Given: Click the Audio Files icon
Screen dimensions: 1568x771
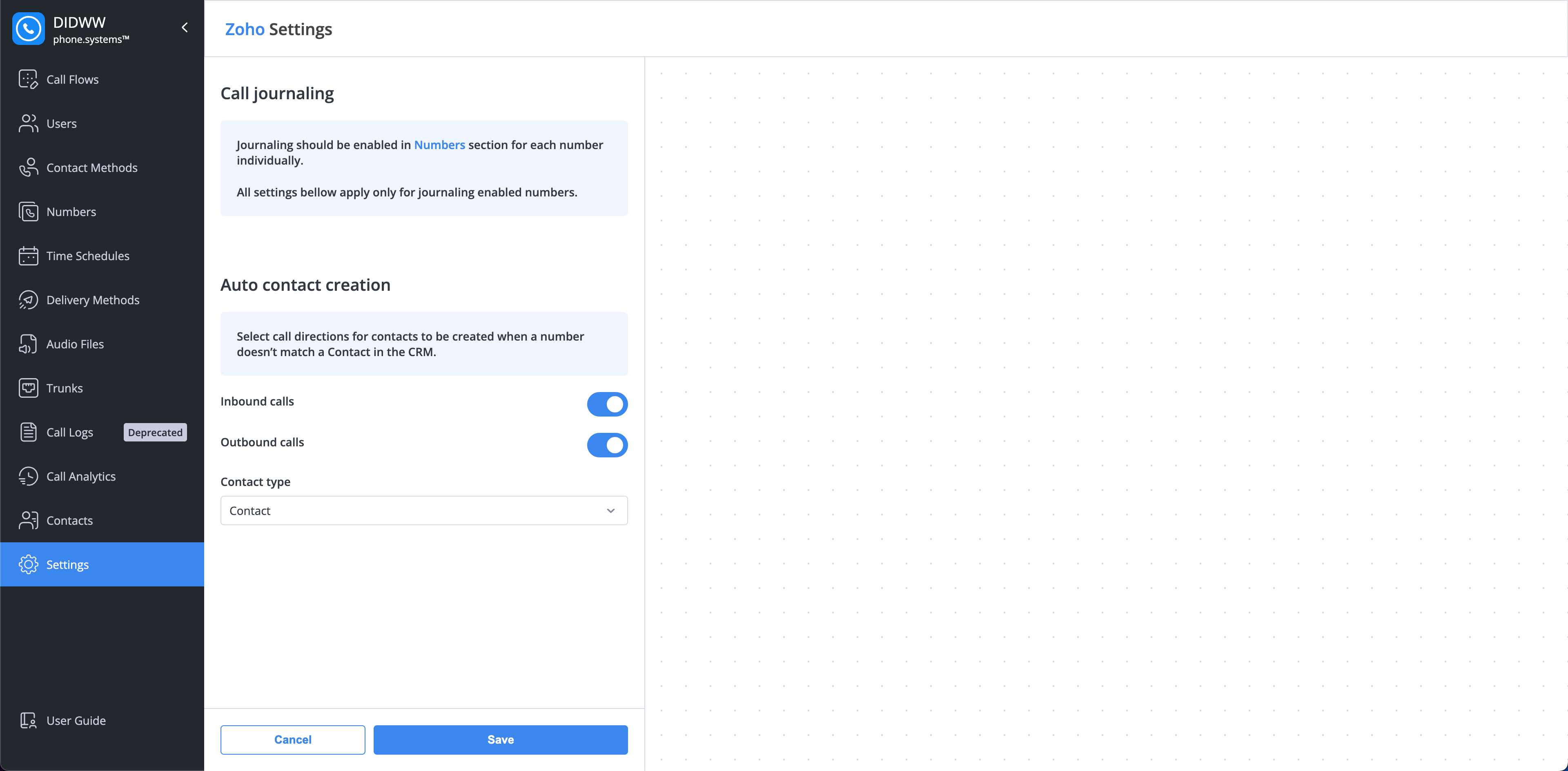Looking at the screenshot, I should [x=28, y=344].
